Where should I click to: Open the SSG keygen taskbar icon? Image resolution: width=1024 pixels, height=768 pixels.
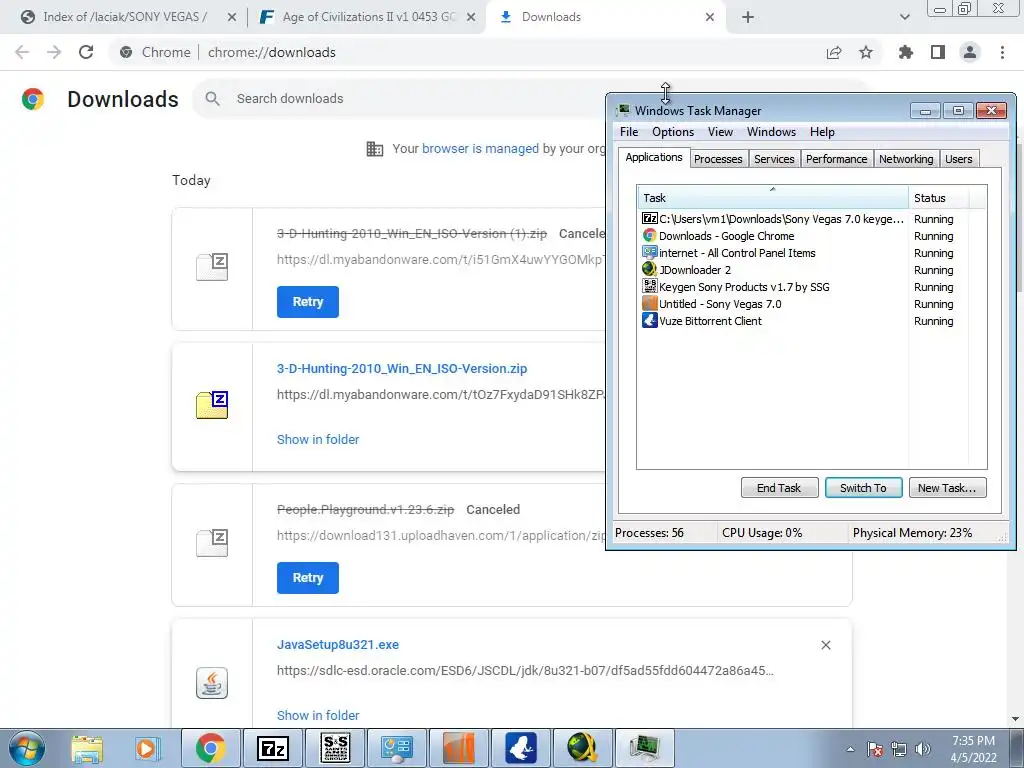point(335,748)
